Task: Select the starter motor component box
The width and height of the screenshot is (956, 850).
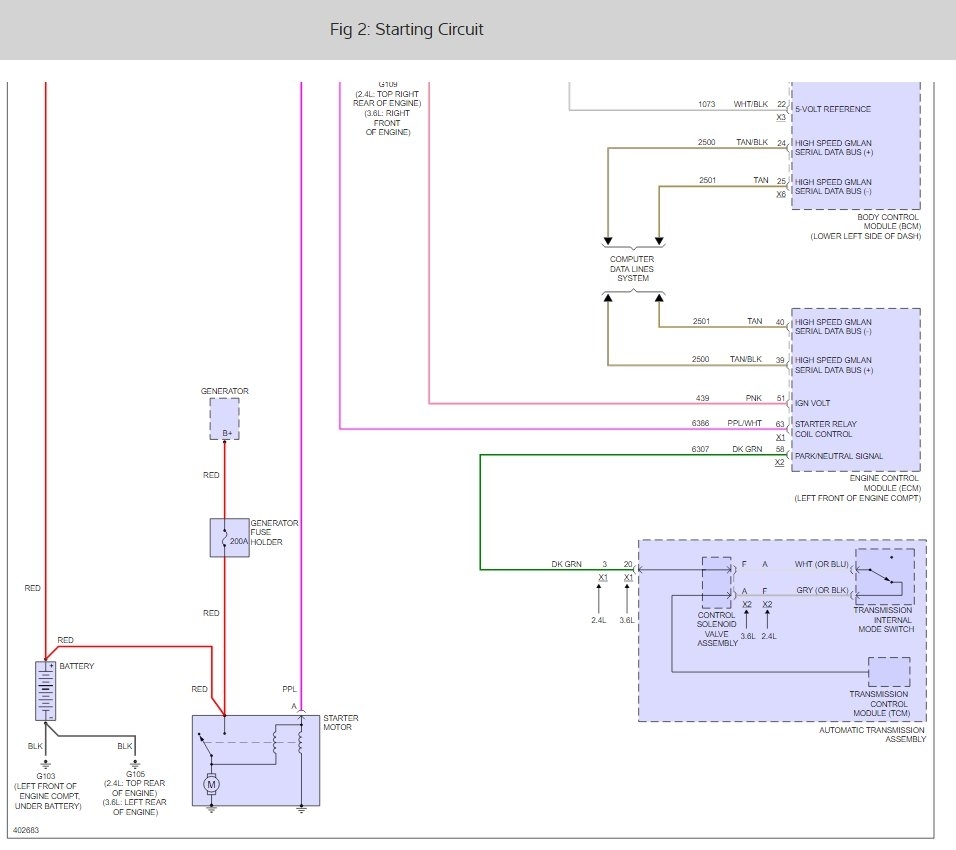Action: click(x=255, y=760)
